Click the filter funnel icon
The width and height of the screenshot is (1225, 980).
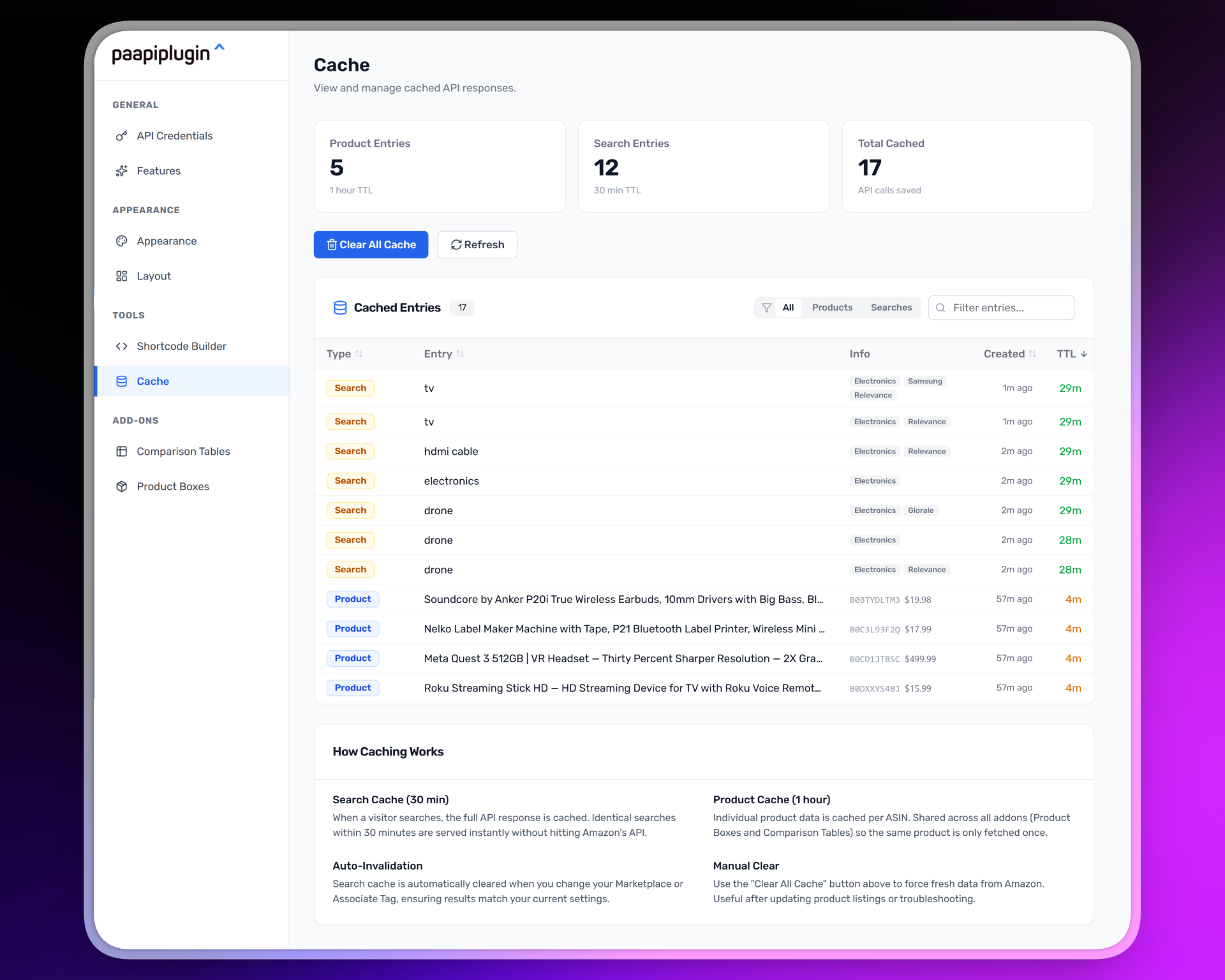click(766, 308)
